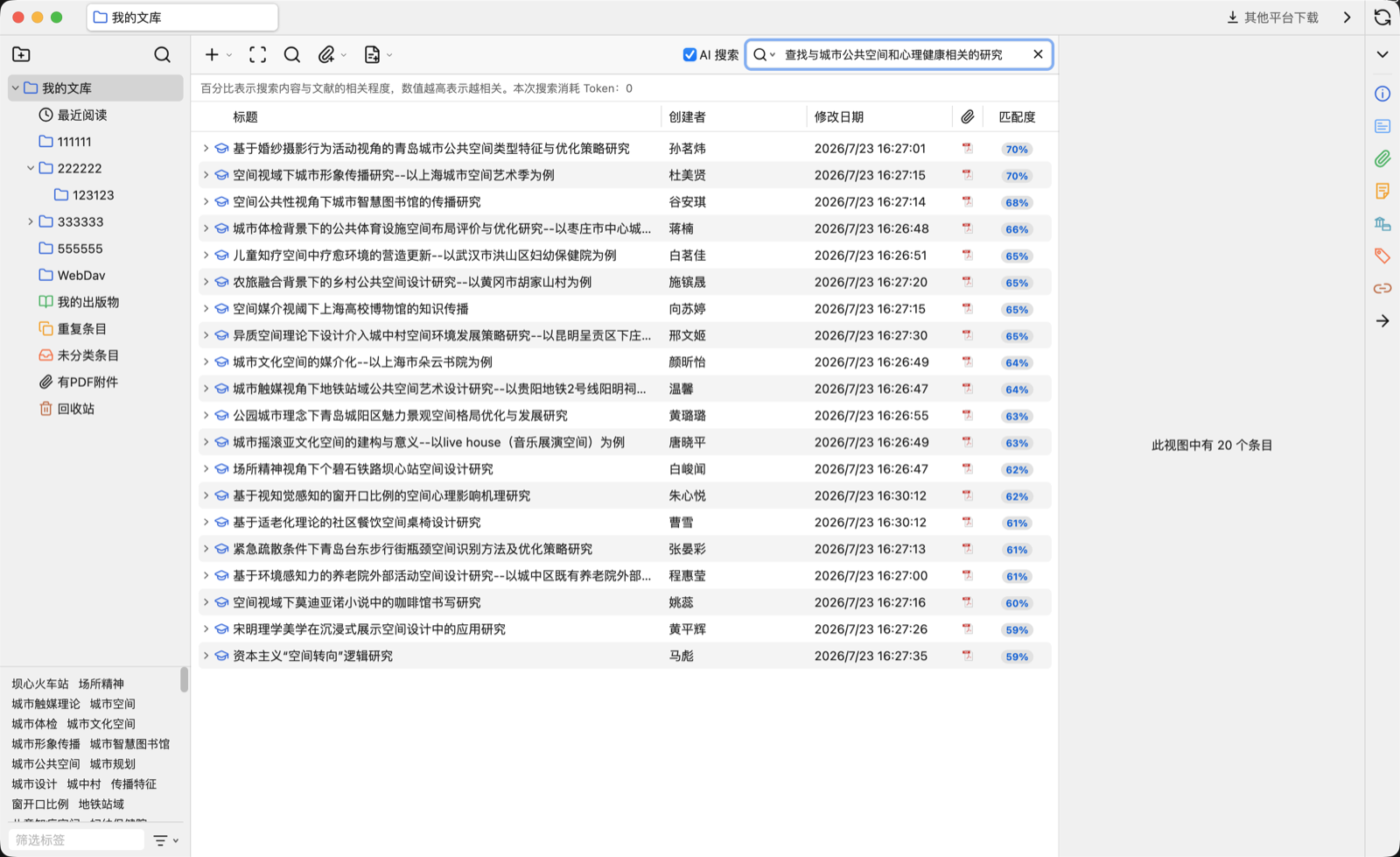
Task: Click the 城市智慧图书馆 tag
Action: pyautogui.click(x=129, y=744)
